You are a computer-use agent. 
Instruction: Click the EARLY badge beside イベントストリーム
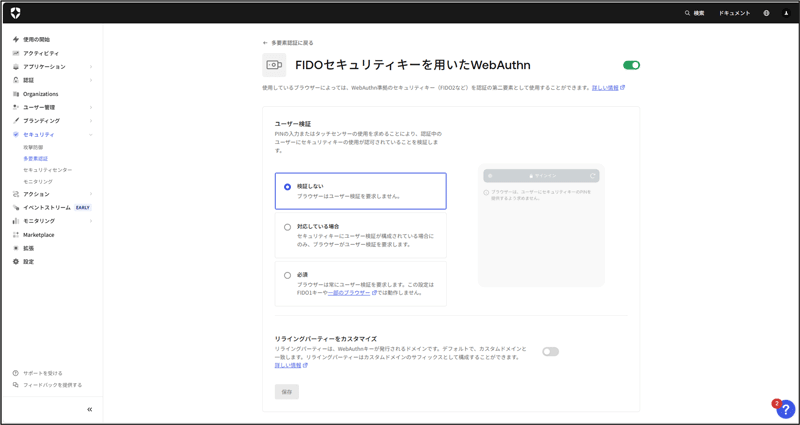click(83, 208)
